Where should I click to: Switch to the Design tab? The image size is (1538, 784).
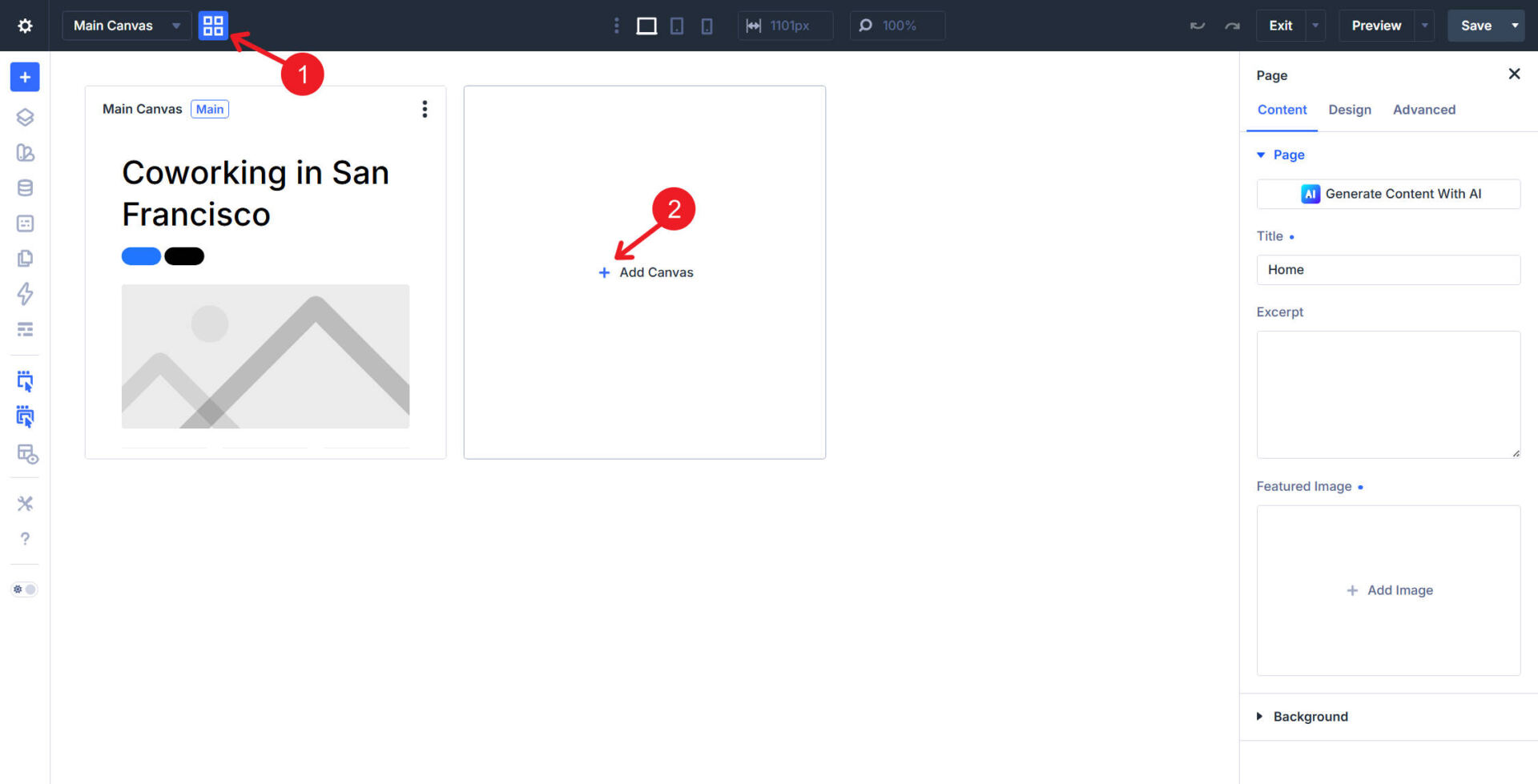click(x=1350, y=110)
